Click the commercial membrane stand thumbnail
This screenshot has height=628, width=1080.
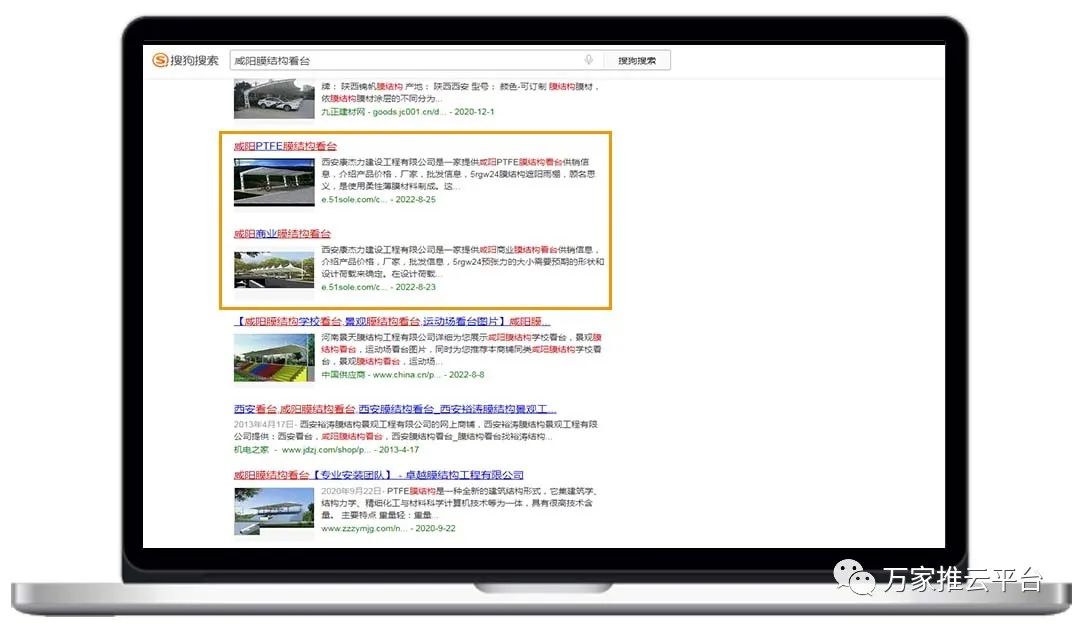pos(274,268)
